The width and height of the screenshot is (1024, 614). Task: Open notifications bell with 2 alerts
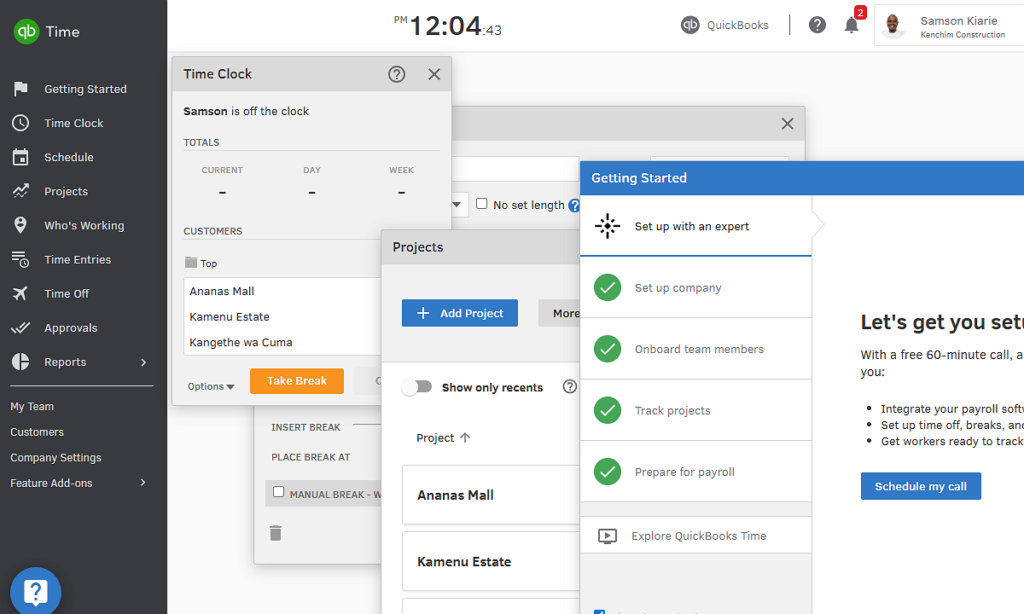point(852,25)
